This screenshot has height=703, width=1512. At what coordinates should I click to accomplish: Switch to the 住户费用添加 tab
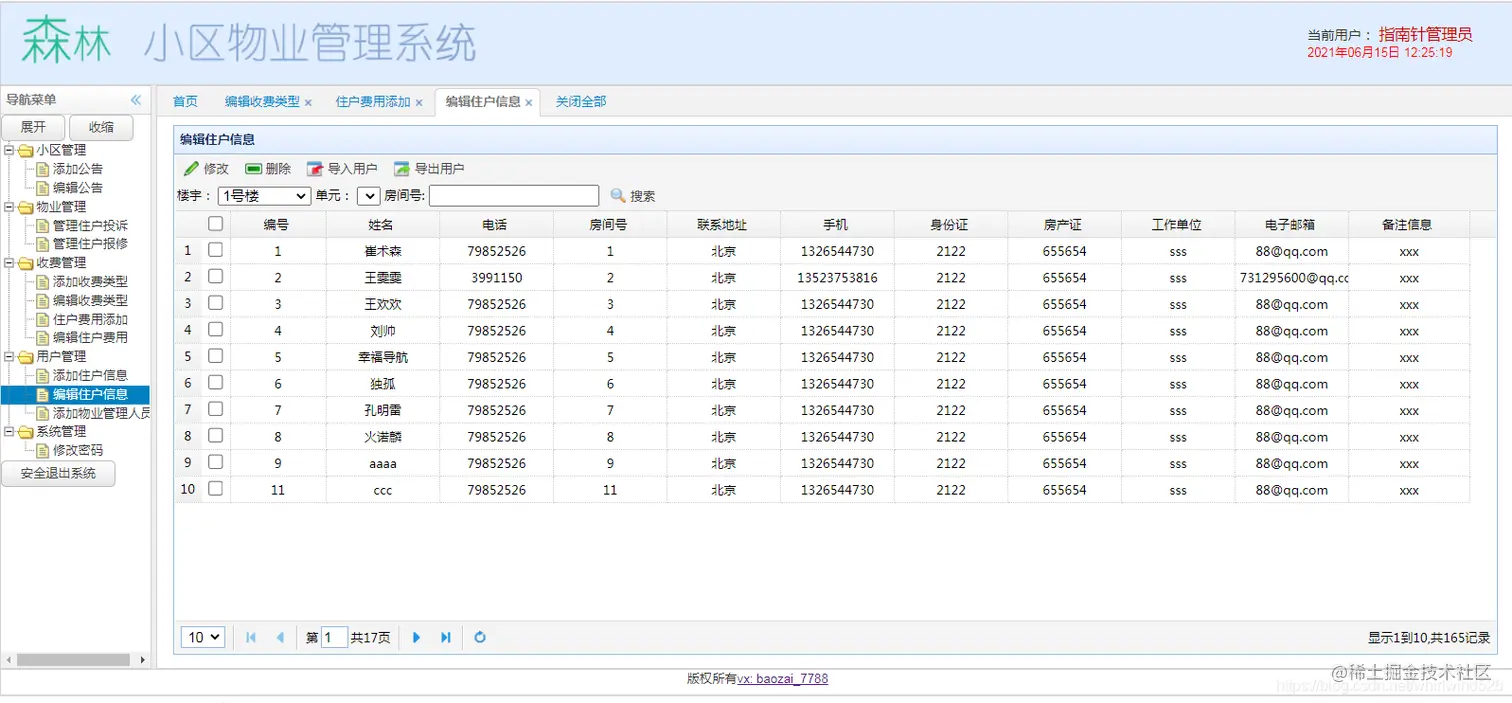373,102
